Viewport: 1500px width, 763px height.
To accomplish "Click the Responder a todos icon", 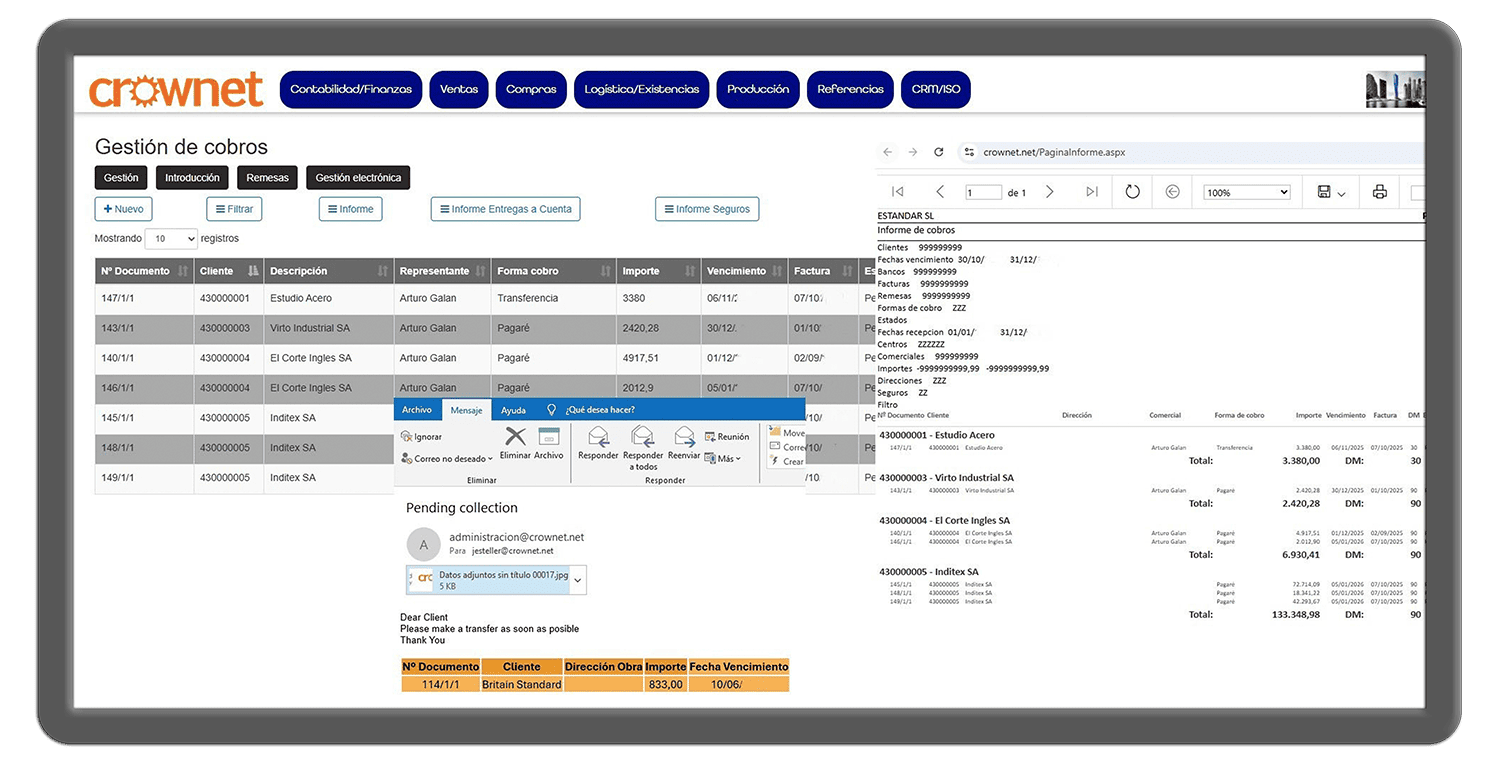I will point(642,437).
